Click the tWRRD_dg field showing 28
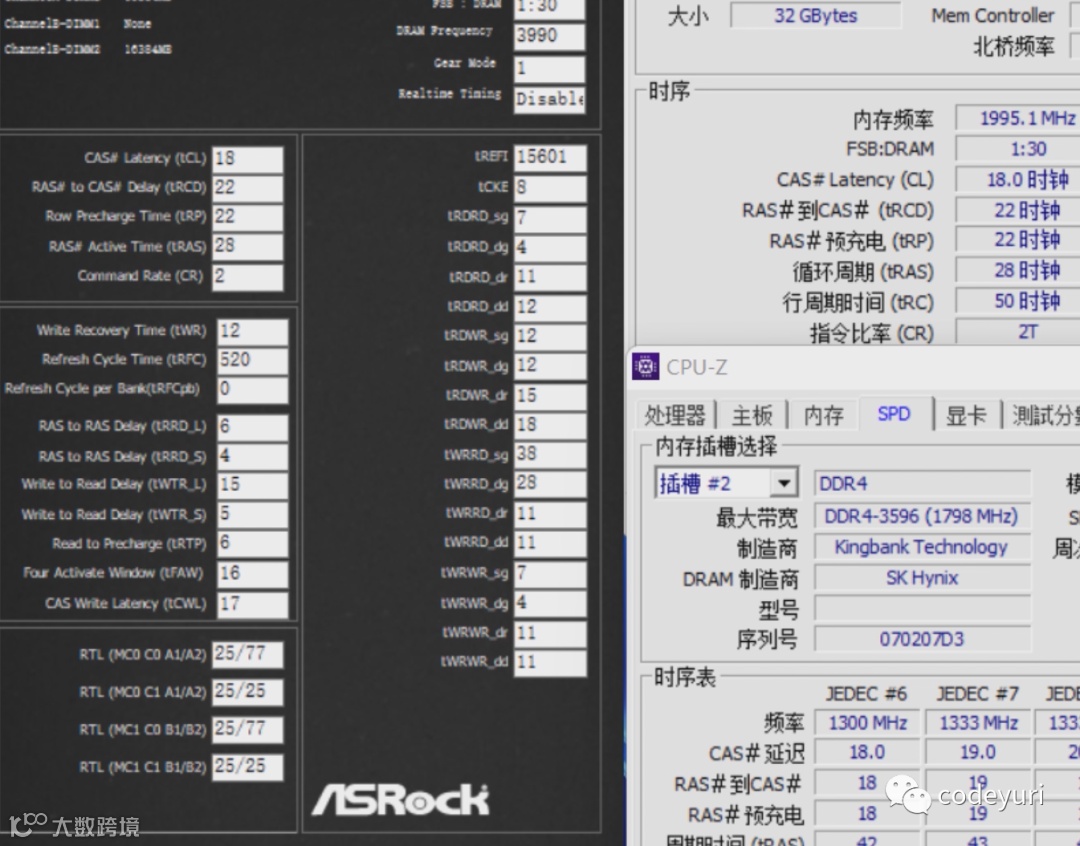The width and height of the screenshot is (1080, 846). tap(550, 484)
